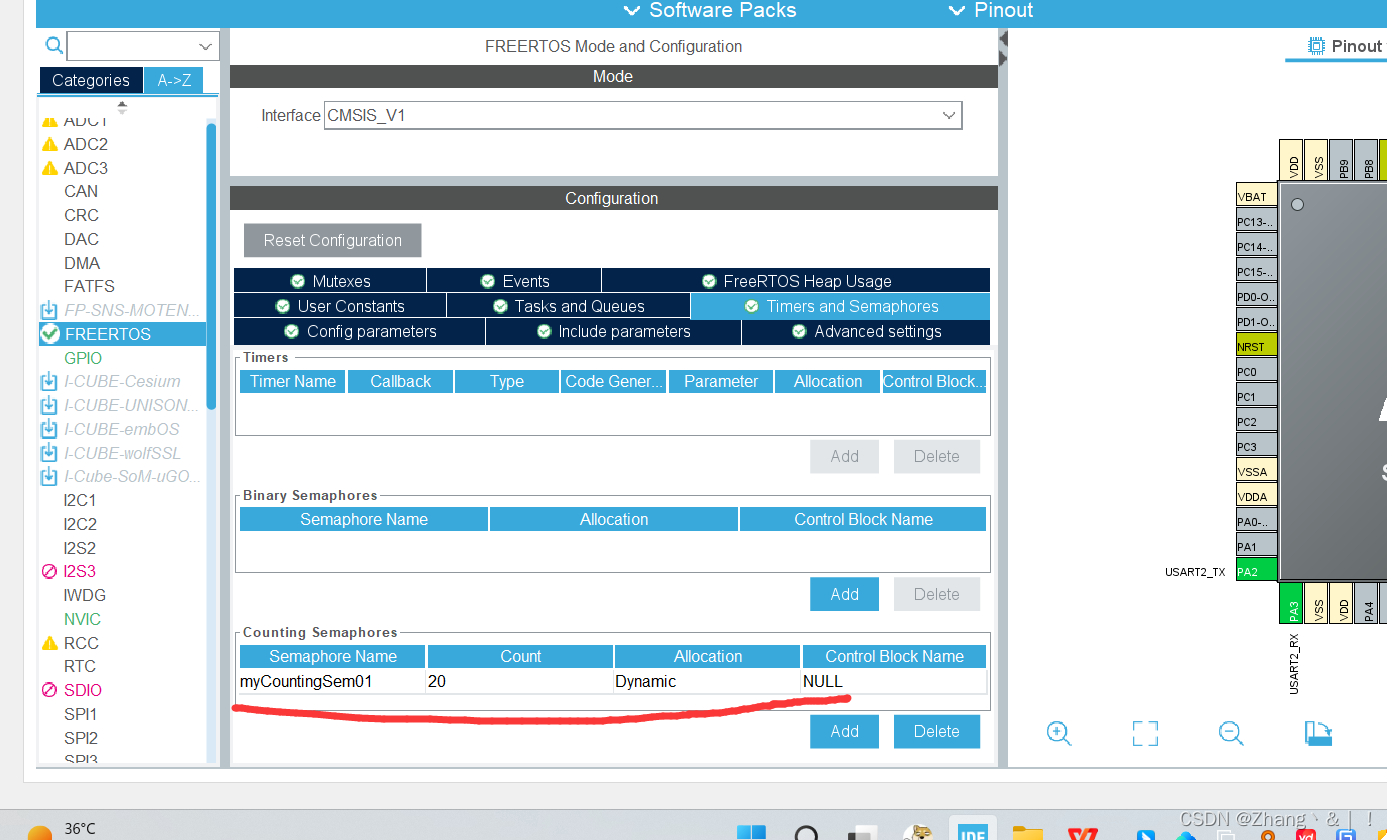
Task: Open Timers and Semaphores tab
Action: pyautogui.click(x=840, y=306)
